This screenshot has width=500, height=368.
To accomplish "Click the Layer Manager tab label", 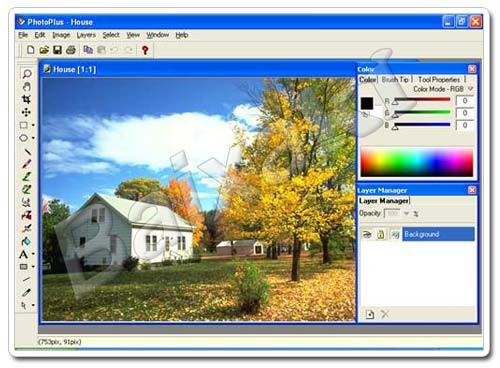I will [384, 201].
